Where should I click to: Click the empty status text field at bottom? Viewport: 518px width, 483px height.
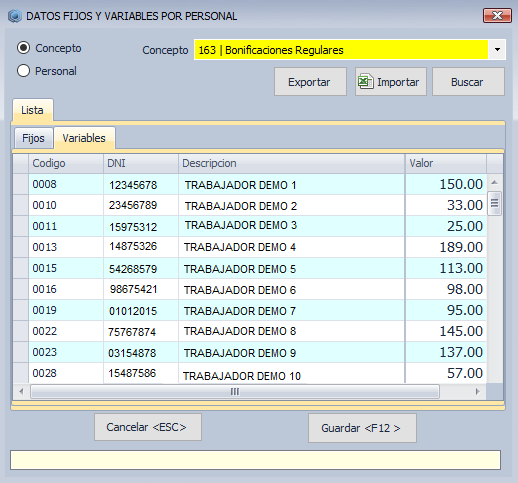pos(255,460)
